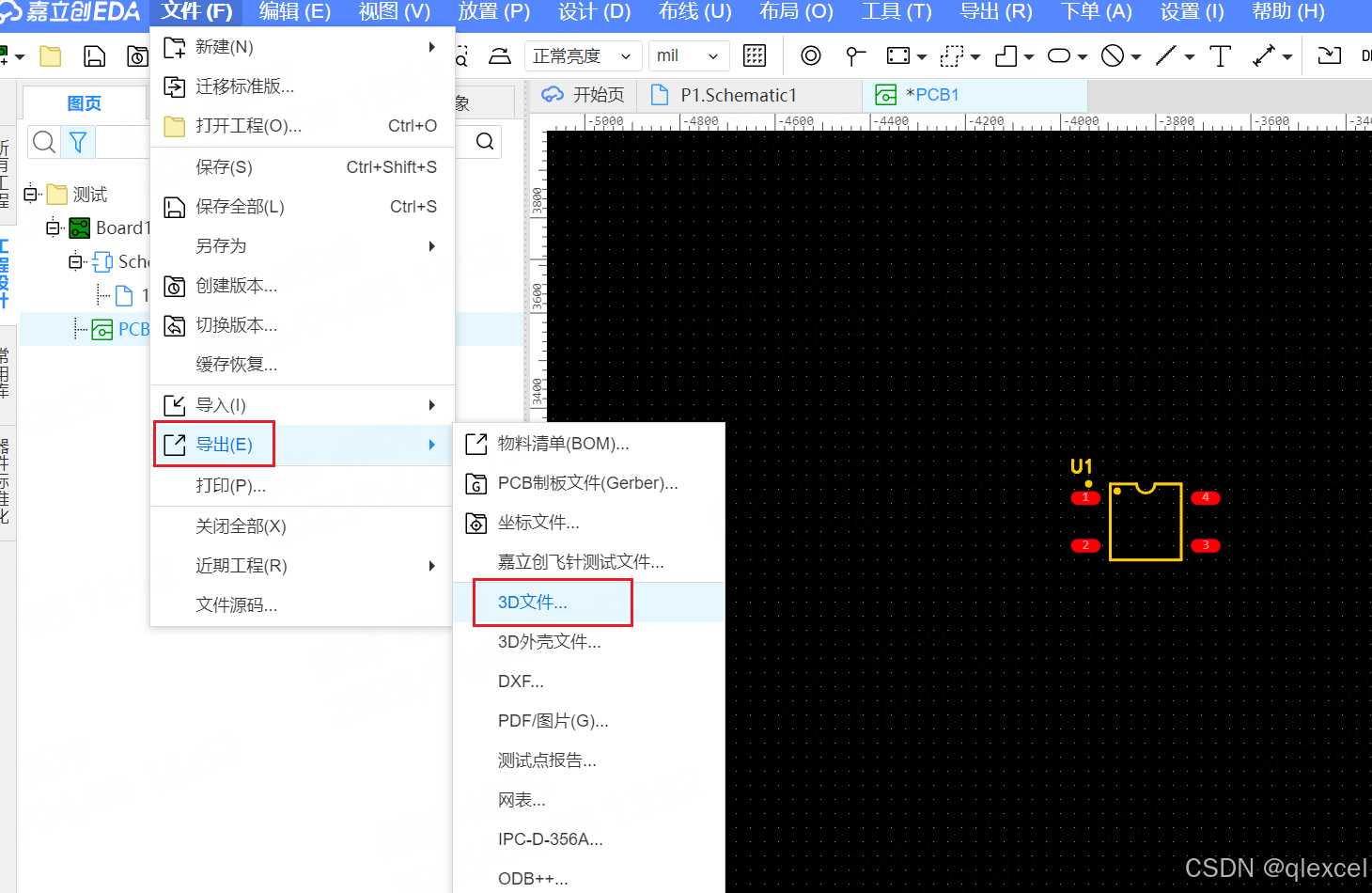
Task: Choose 切换版本... menu entry
Action: pos(303,325)
